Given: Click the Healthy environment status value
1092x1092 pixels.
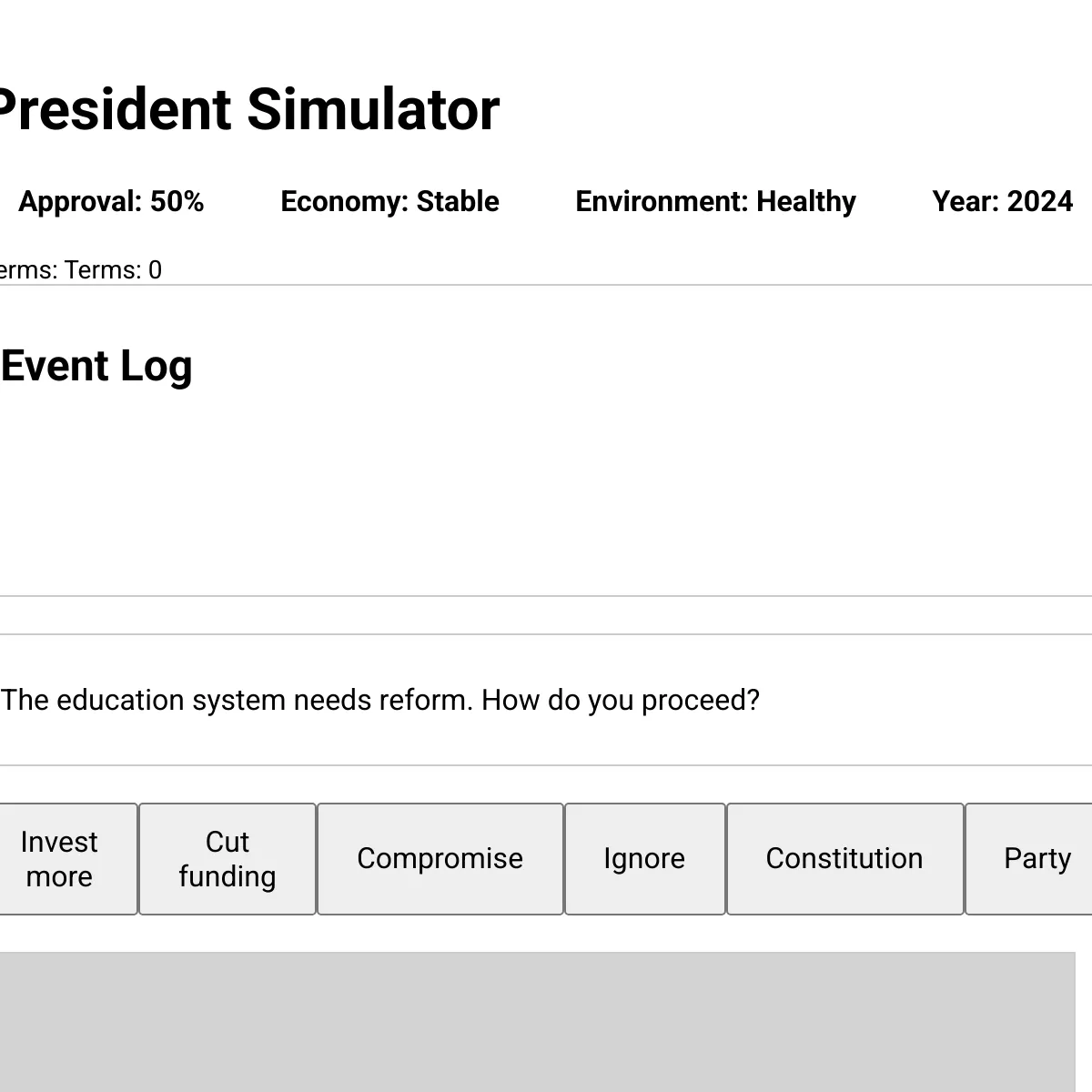Looking at the screenshot, I should (x=806, y=201).
